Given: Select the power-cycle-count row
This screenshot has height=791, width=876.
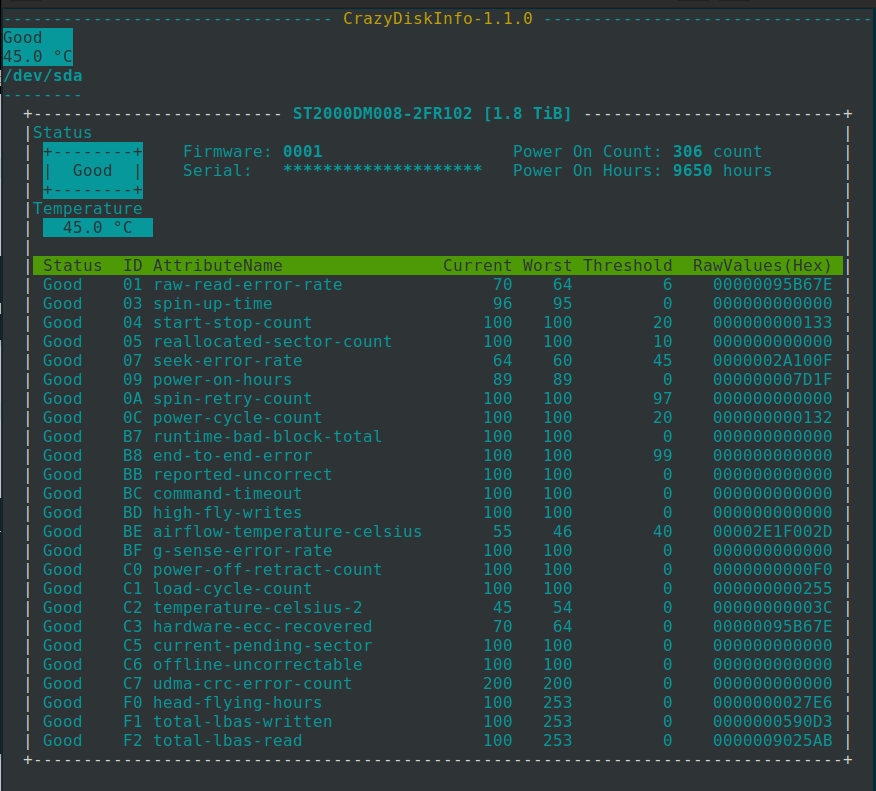Looking at the screenshot, I should pyautogui.click(x=437, y=417).
